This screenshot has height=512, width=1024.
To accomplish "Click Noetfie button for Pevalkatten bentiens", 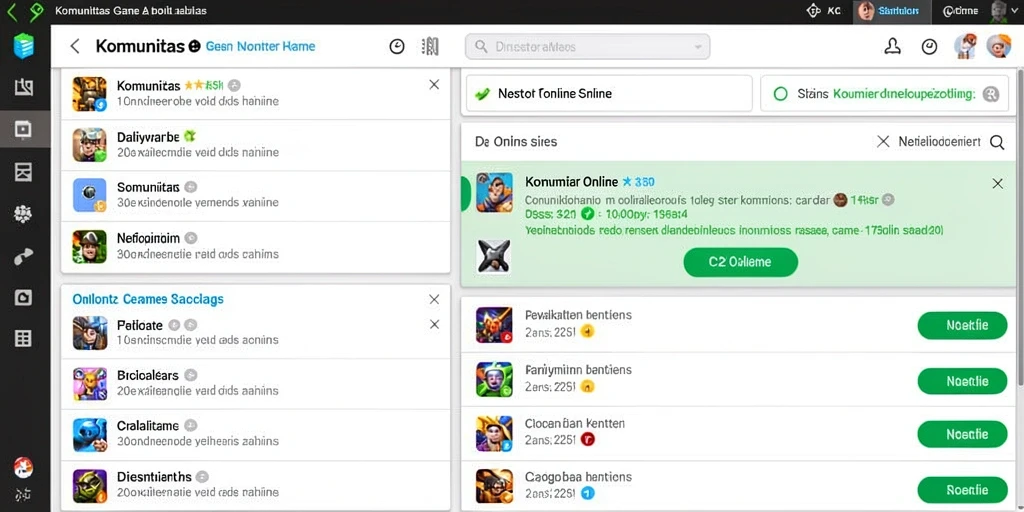I will click(x=962, y=325).
